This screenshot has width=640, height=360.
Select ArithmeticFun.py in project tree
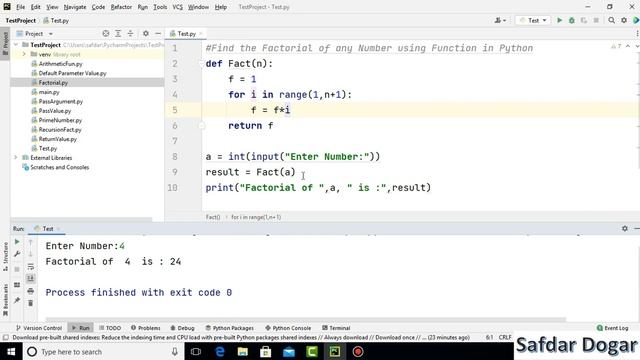pos(60,64)
